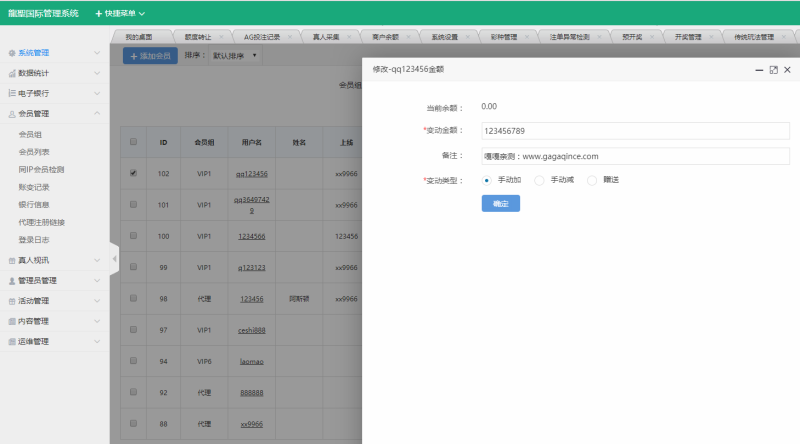Expand 管理员管理 with its chevron

pos(97,281)
